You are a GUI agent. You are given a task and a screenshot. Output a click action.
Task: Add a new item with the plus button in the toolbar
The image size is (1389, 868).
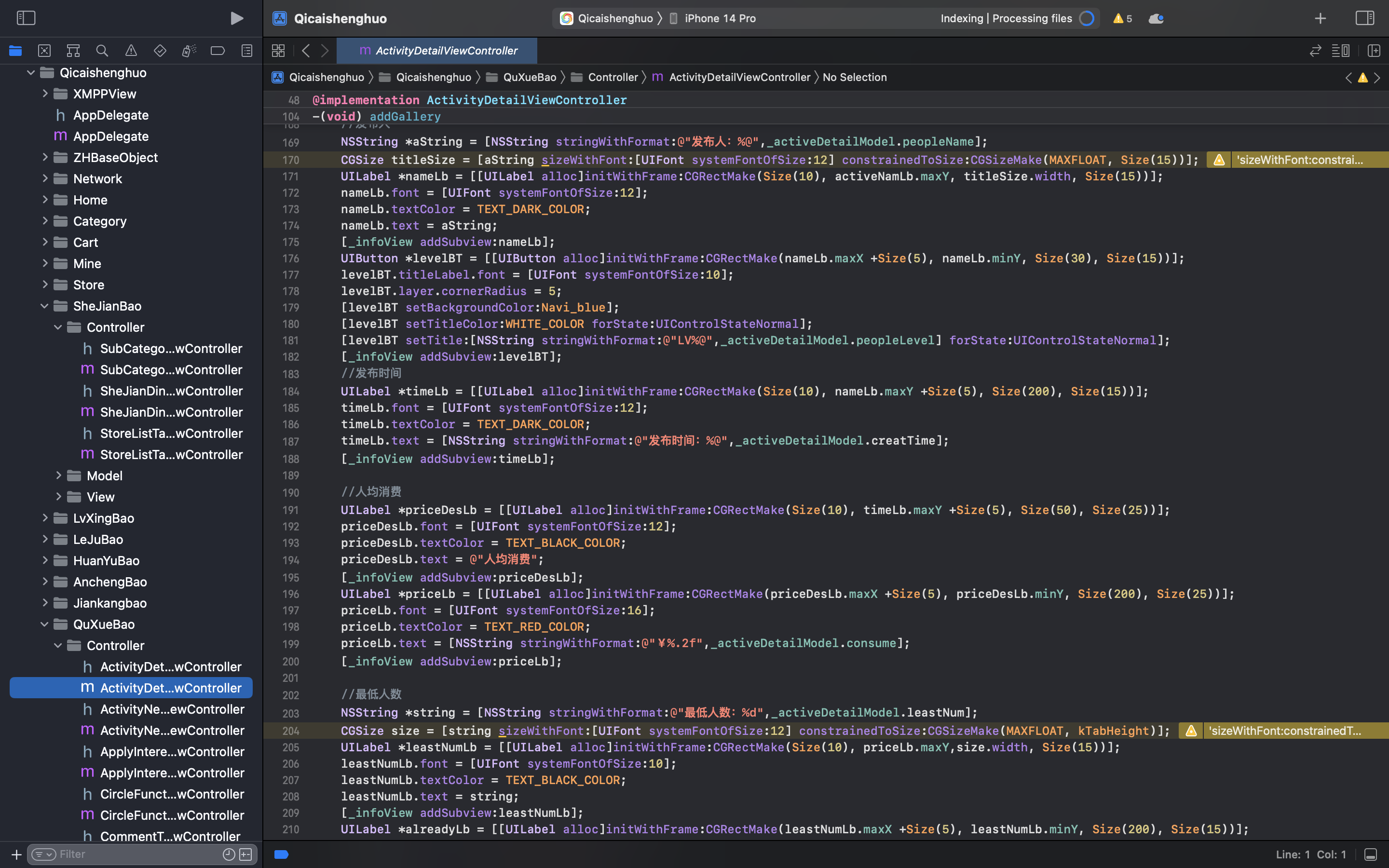coord(1320,18)
